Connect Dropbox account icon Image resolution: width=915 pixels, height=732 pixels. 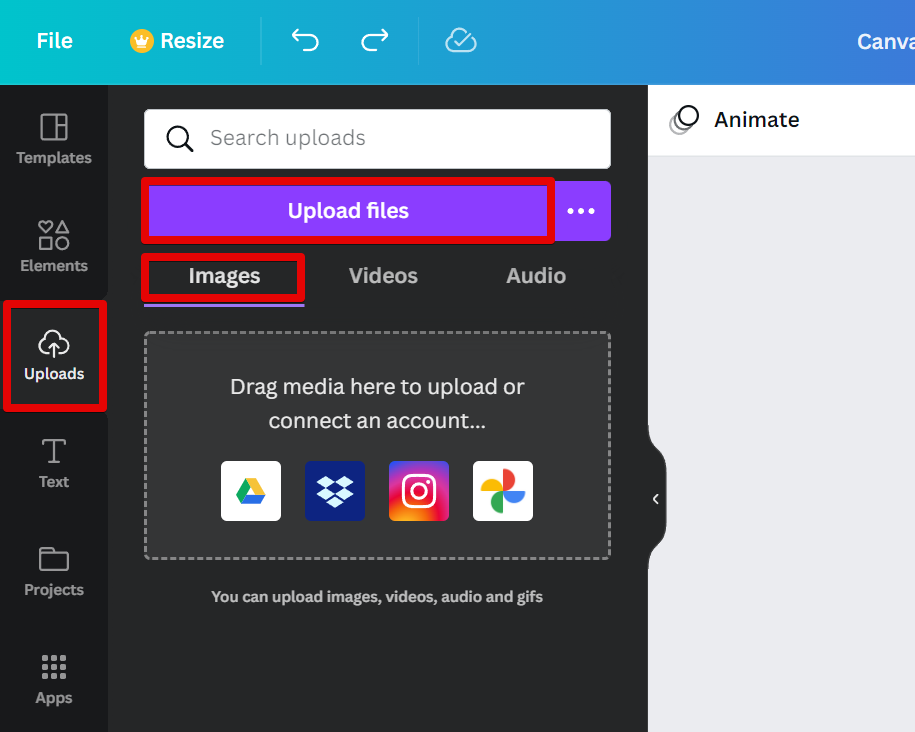[x=335, y=491]
